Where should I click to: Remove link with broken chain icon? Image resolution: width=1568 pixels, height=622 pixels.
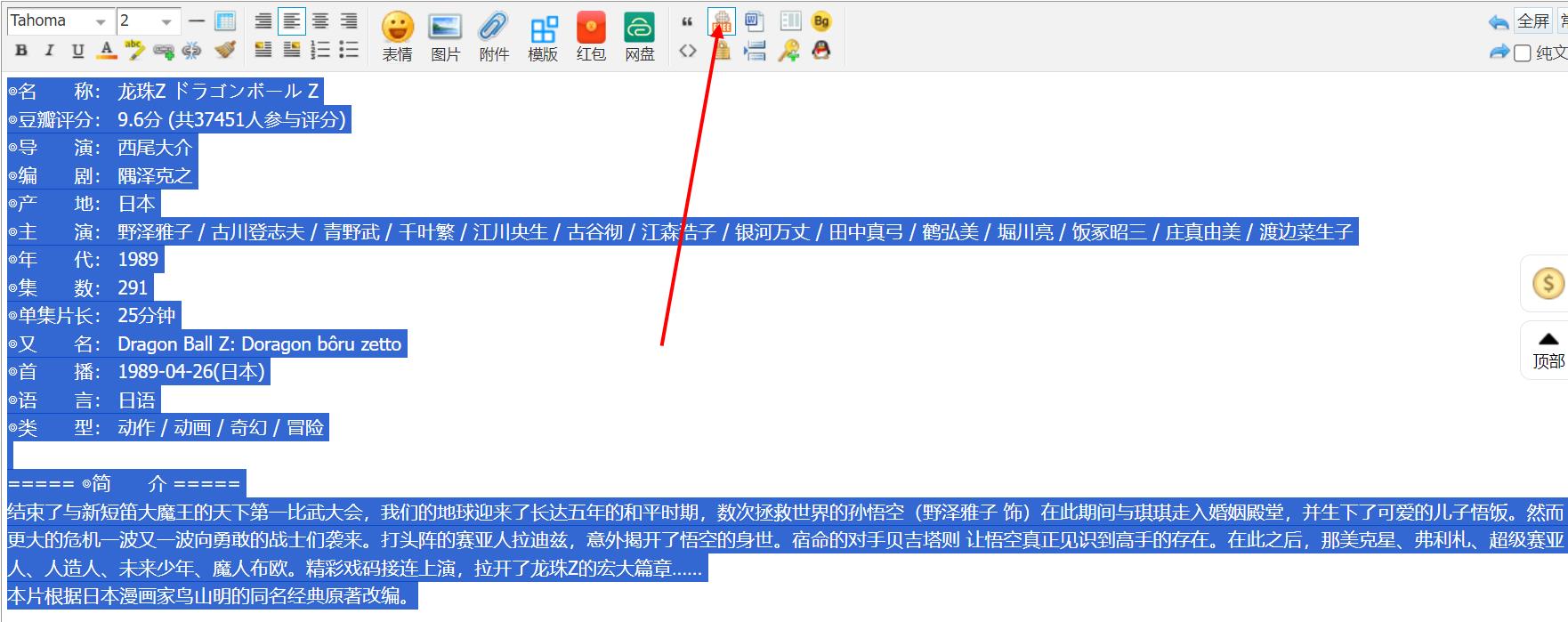tap(191, 51)
